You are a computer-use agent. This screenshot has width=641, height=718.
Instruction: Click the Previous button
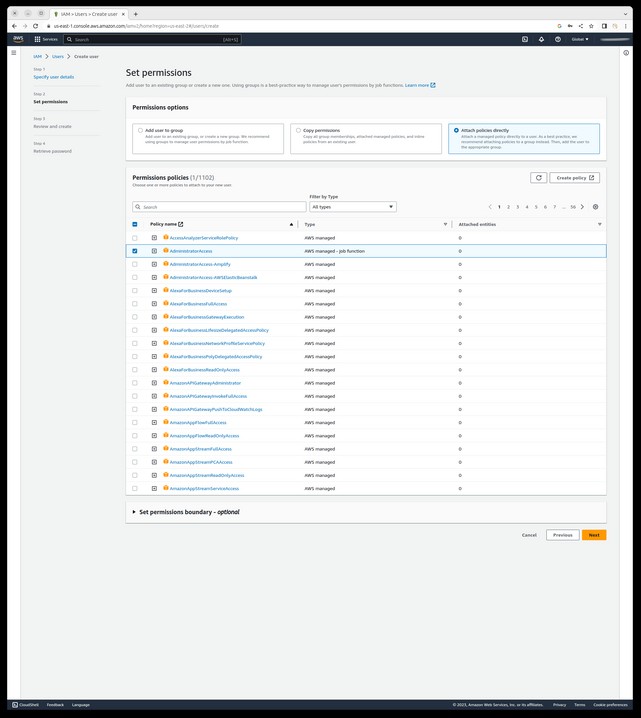[563, 535]
